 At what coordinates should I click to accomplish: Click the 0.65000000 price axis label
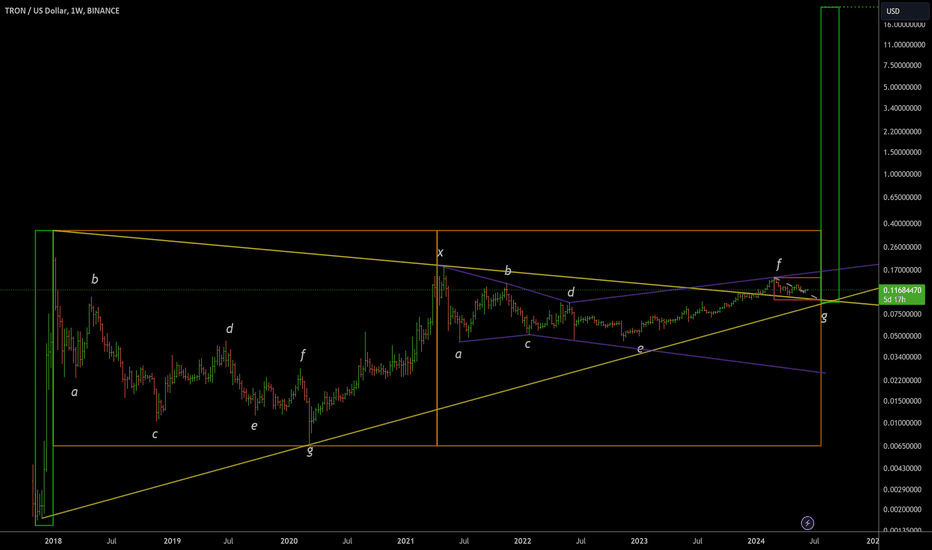pyautogui.click(x=902, y=197)
